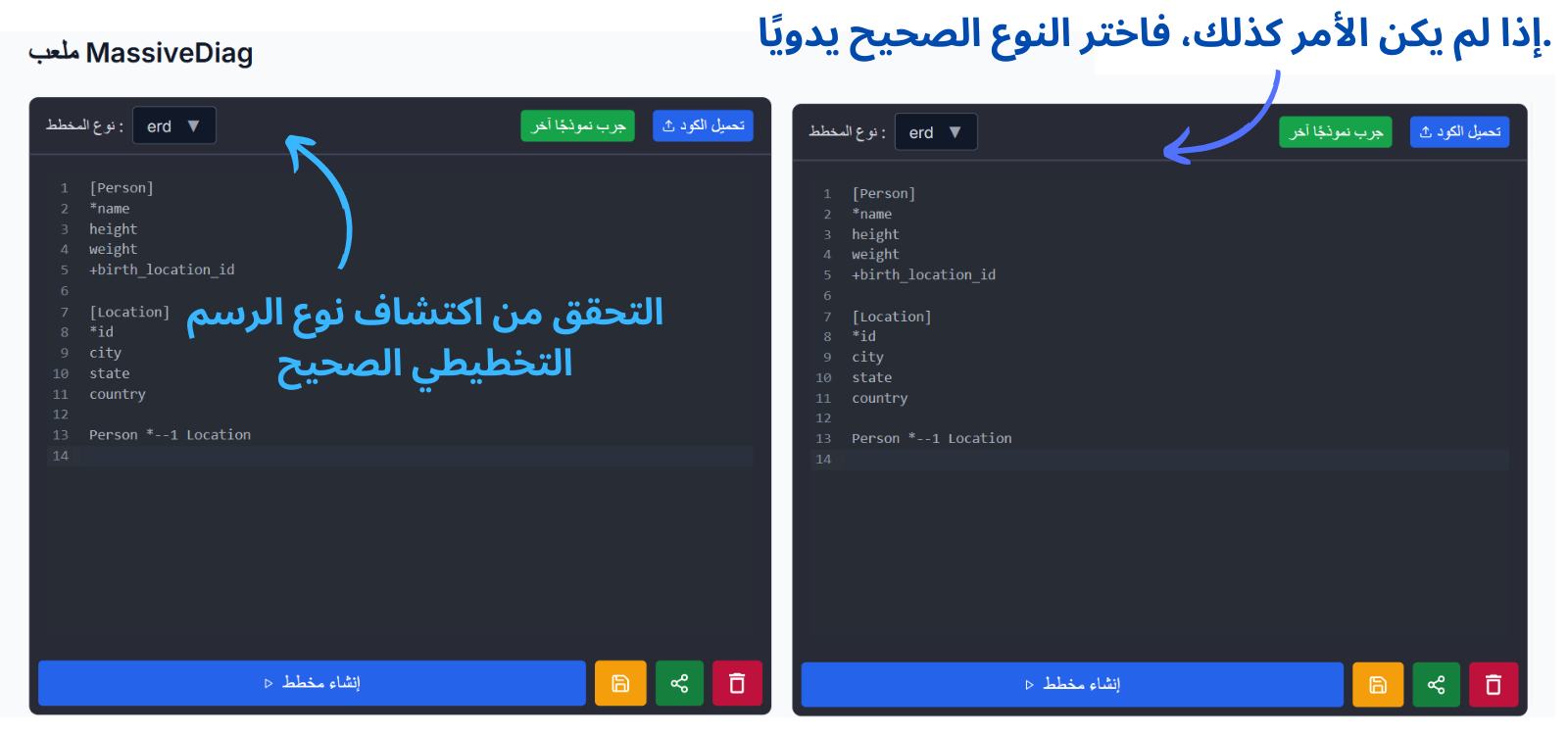Click +birth_location_id line in right editor
The width and height of the screenshot is (1568, 735).
click(x=923, y=275)
